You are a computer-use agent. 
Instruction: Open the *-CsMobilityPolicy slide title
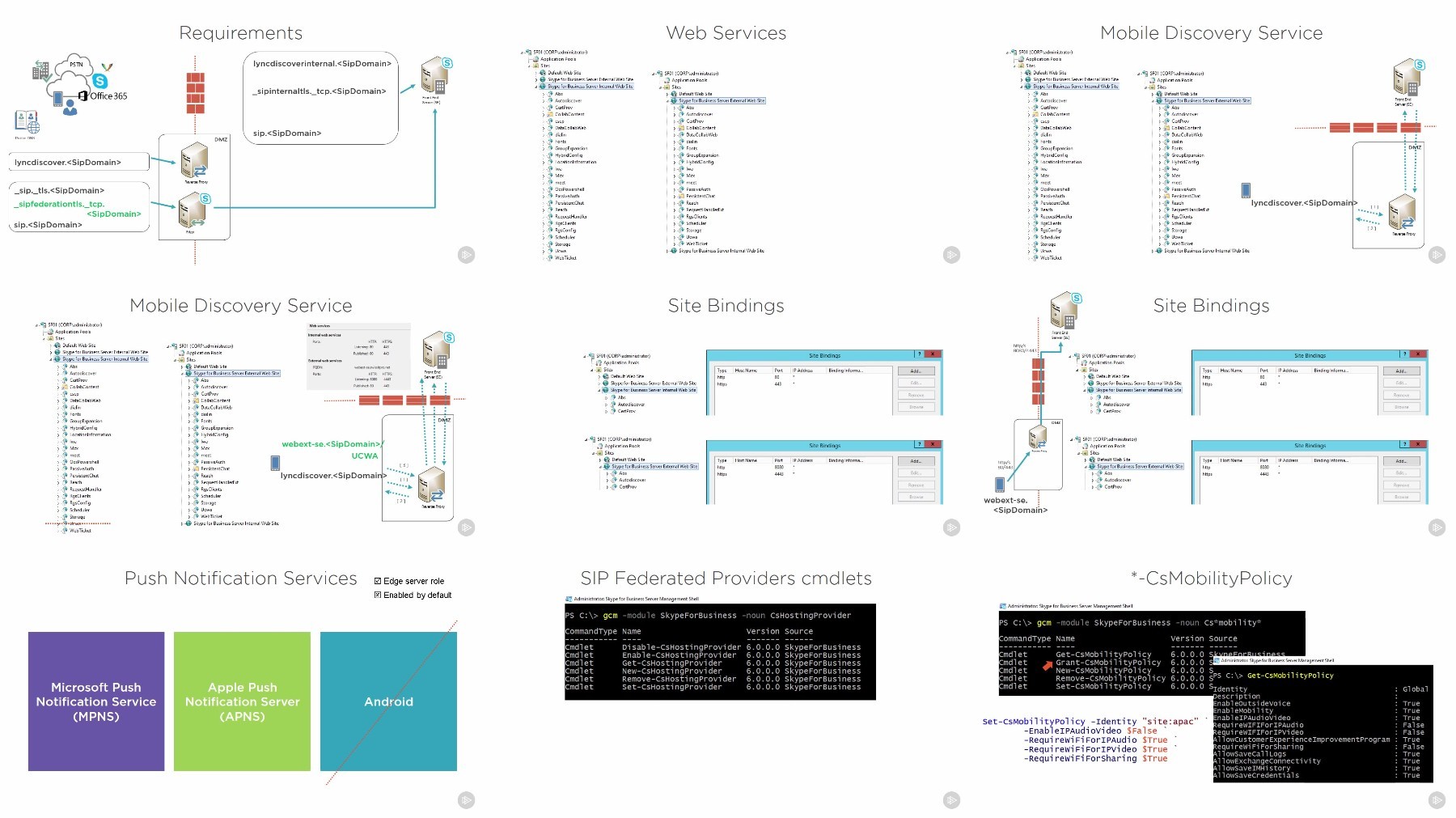[x=1211, y=579]
